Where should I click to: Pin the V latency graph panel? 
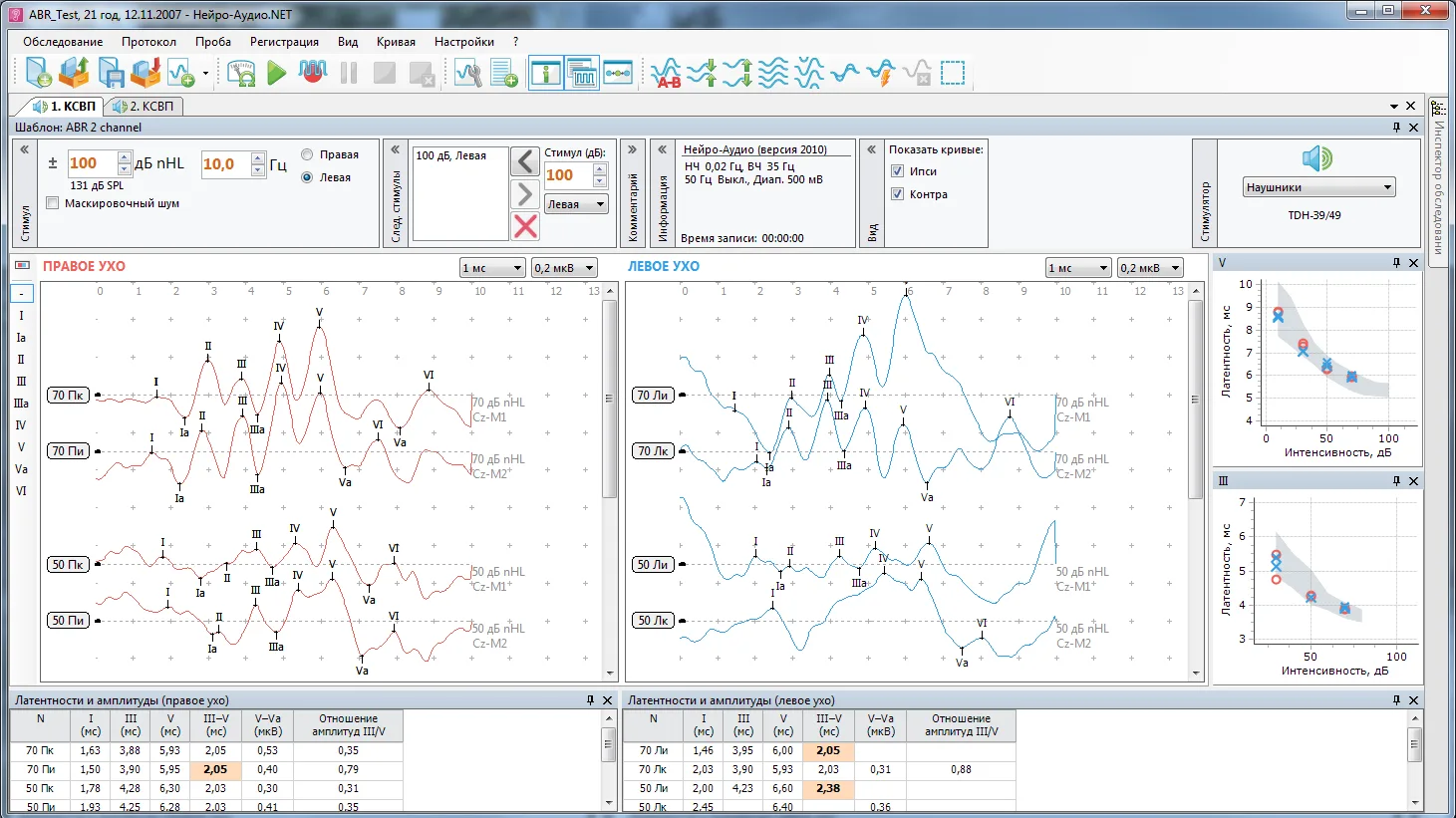click(1396, 263)
